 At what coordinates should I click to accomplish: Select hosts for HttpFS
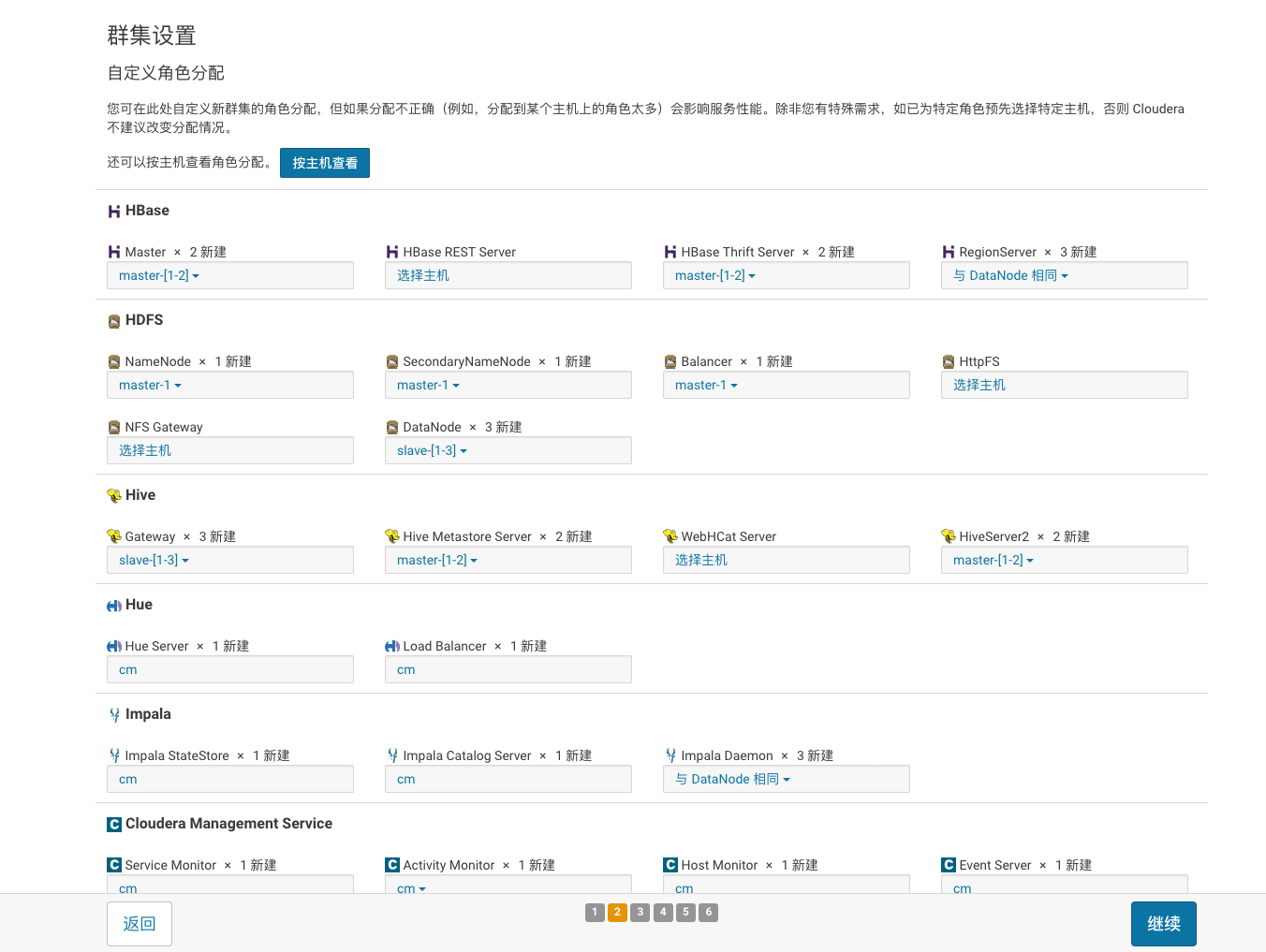click(x=1065, y=385)
